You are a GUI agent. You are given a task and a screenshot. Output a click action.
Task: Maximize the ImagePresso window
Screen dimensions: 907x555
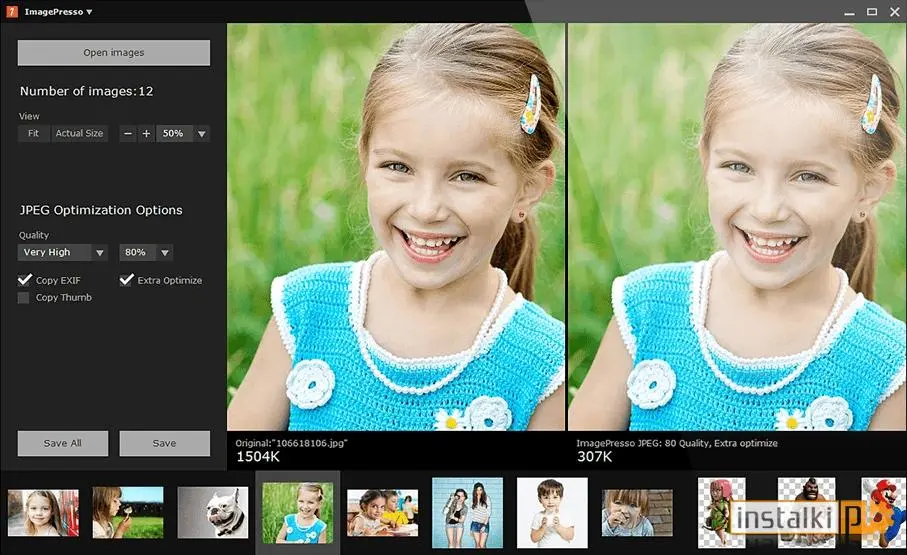tap(872, 12)
